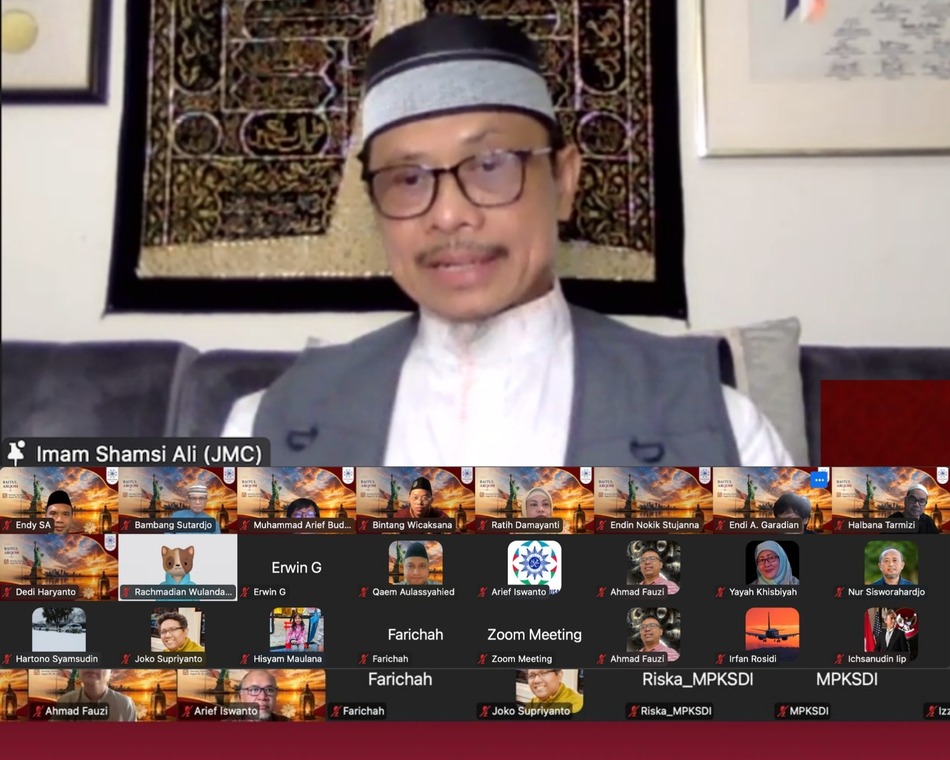
Task: Click muted mic icon beside small Zoom Meeting label
Action: tap(482, 659)
